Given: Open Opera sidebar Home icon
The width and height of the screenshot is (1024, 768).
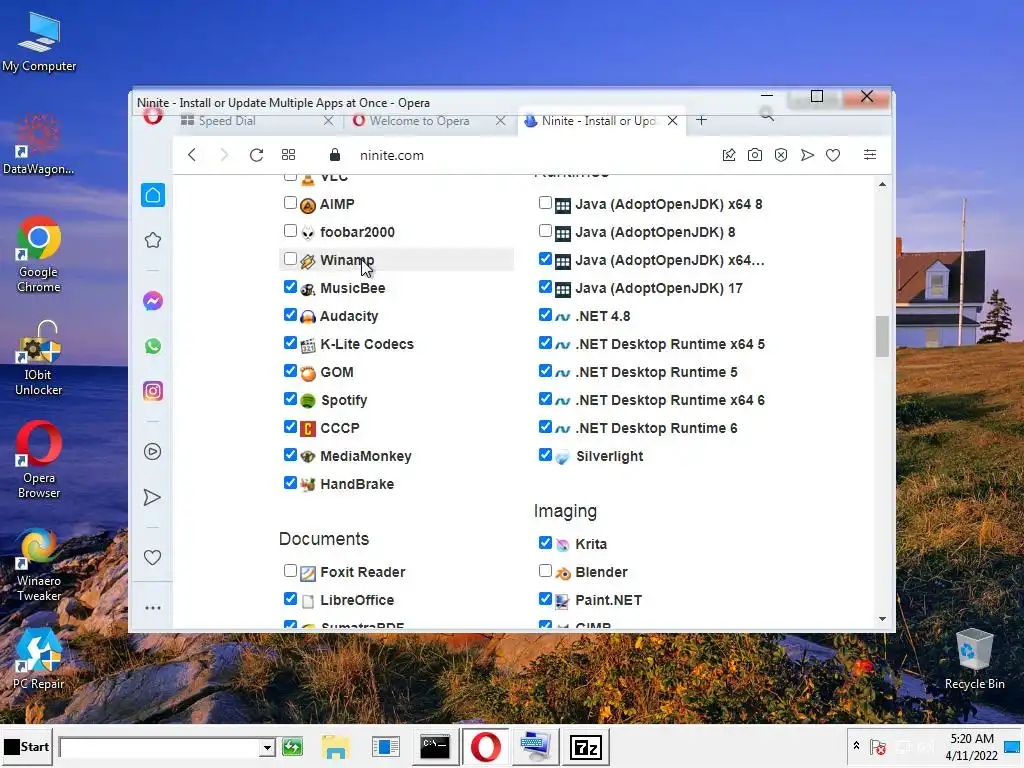Looking at the screenshot, I should tap(153, 195).
